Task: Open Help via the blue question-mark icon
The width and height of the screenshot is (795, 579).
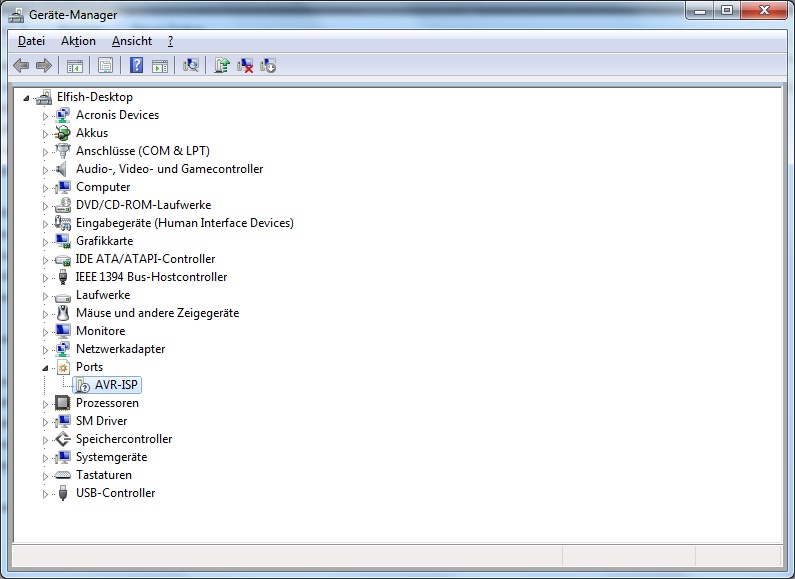Action: (x=136, y=65)
